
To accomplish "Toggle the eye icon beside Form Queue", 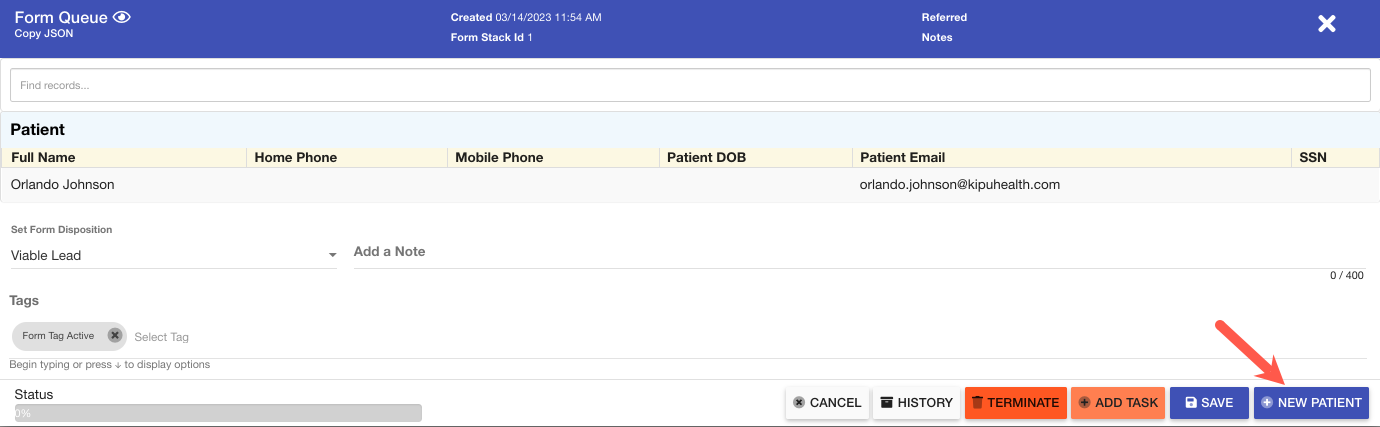I will coord(122,17).
